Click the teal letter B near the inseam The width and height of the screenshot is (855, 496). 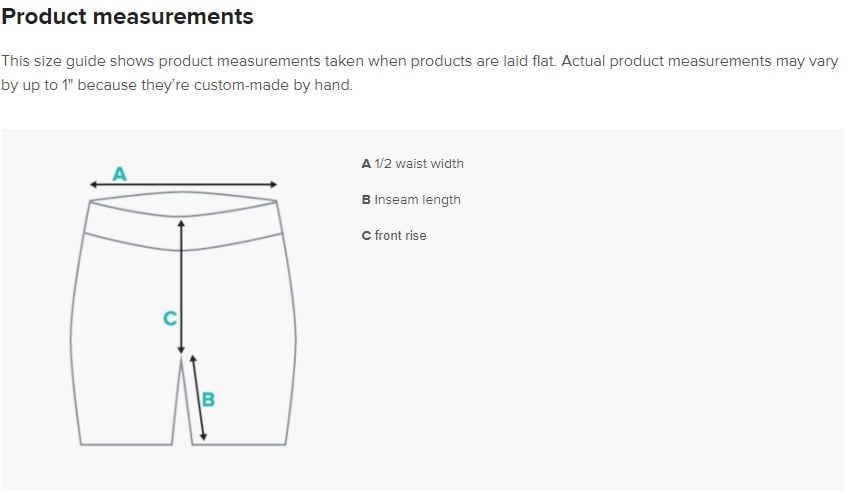208,399
